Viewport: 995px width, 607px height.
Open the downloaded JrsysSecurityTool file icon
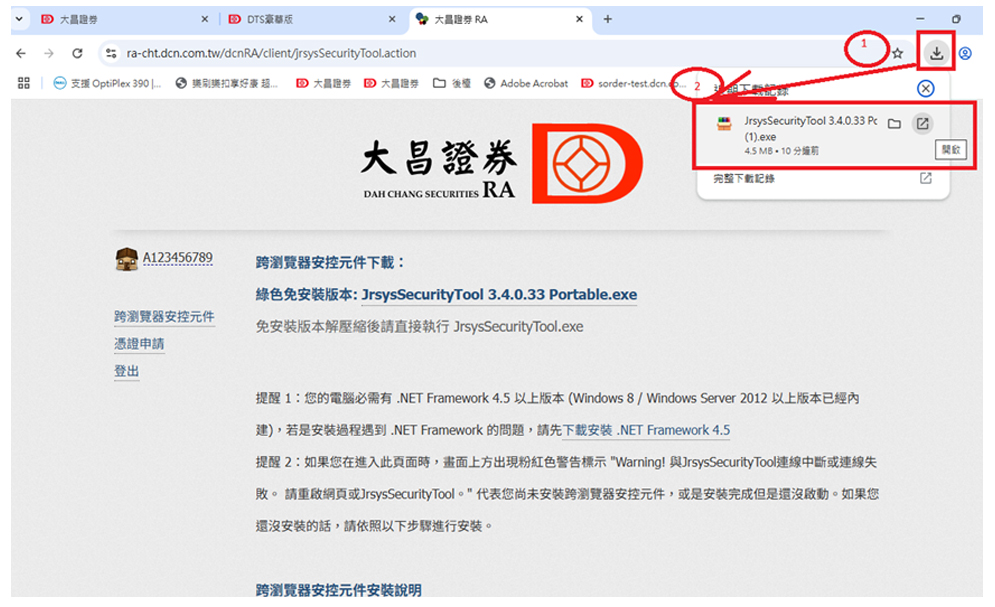724,124
